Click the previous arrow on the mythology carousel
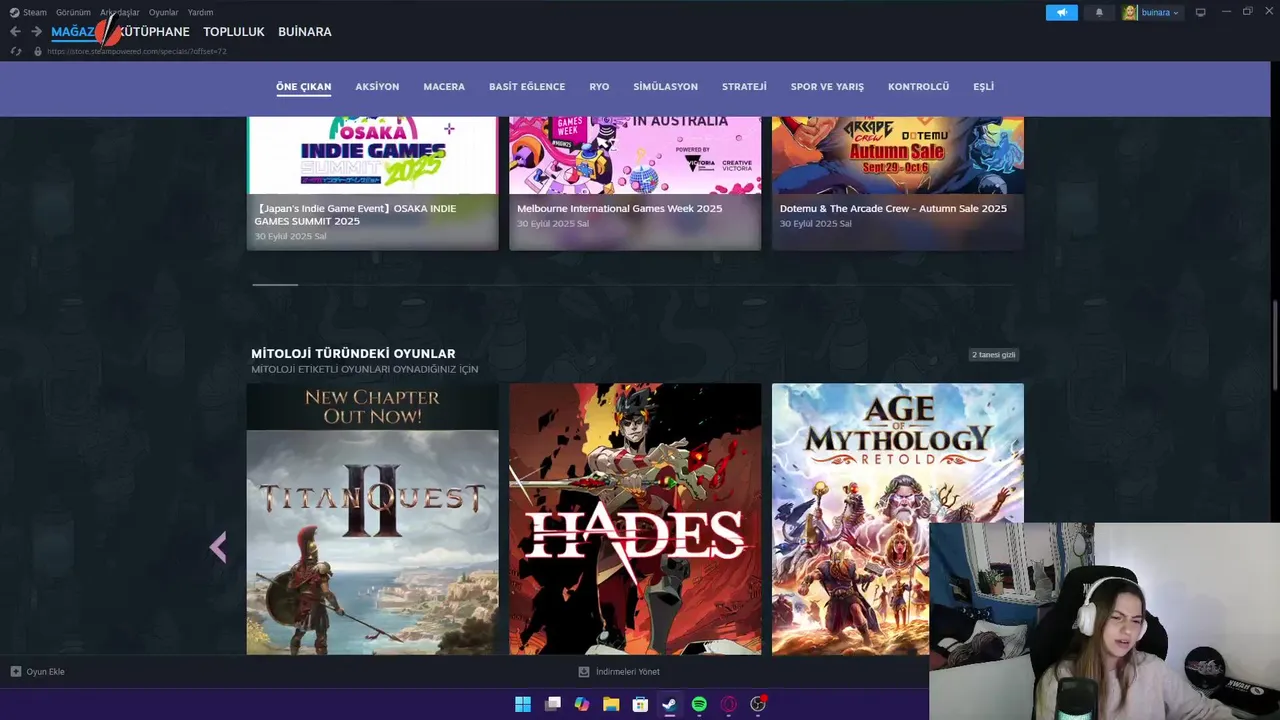Image resolution: width=1280 pixels, height=720 pixels. (x=218, y=547)
